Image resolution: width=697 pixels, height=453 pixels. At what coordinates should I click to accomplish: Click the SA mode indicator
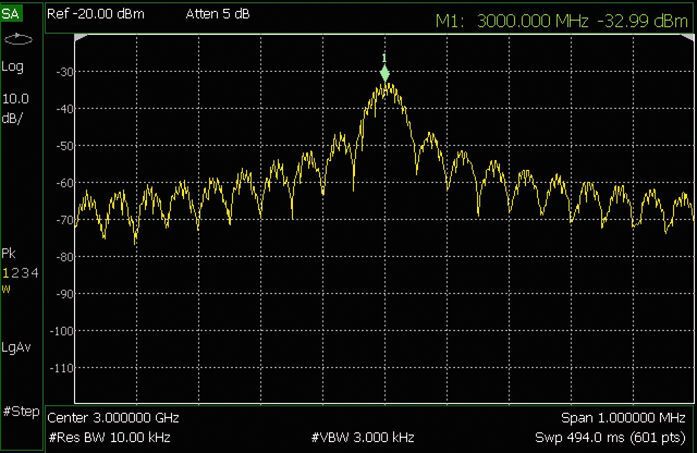coord(11,14)
